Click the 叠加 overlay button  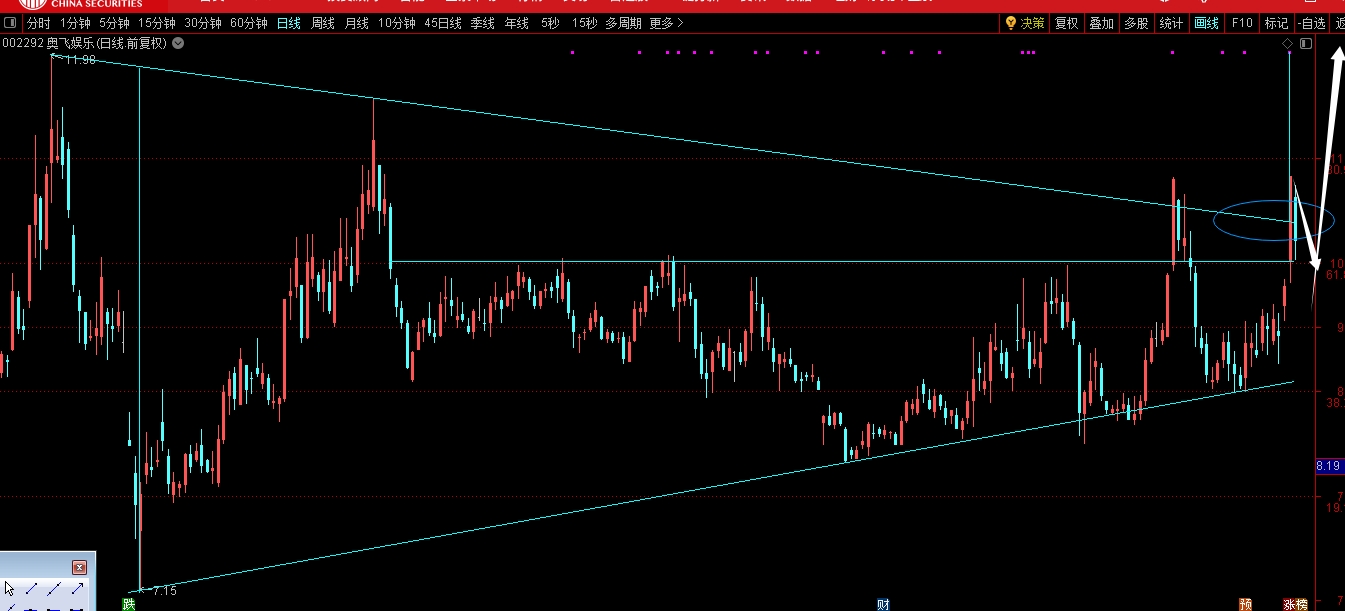(1101, 23)
